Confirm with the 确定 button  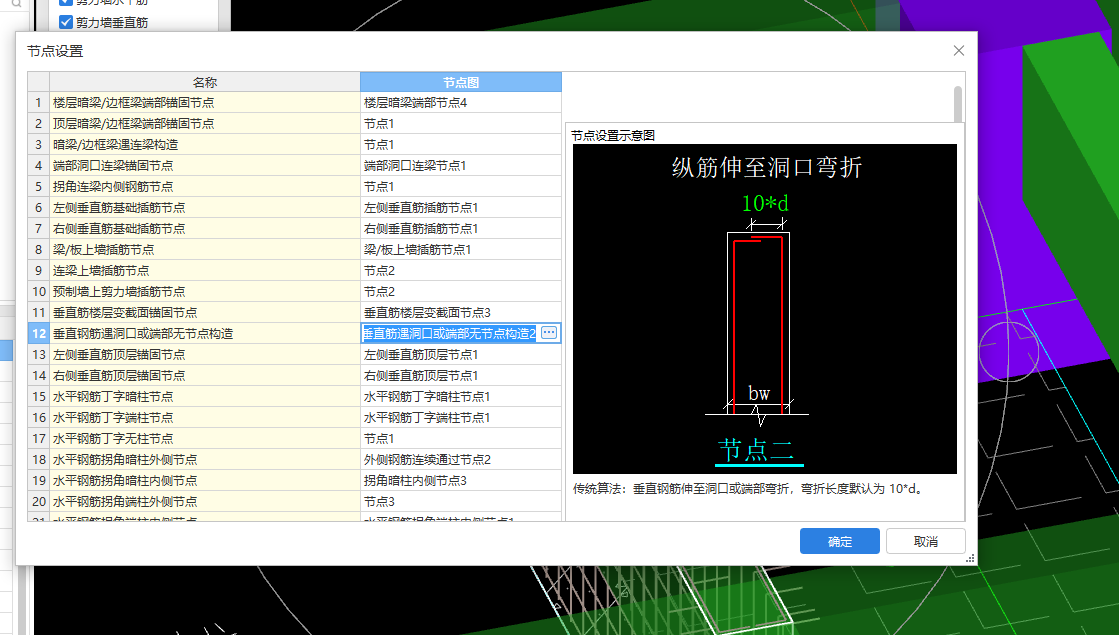click(839, 542)
